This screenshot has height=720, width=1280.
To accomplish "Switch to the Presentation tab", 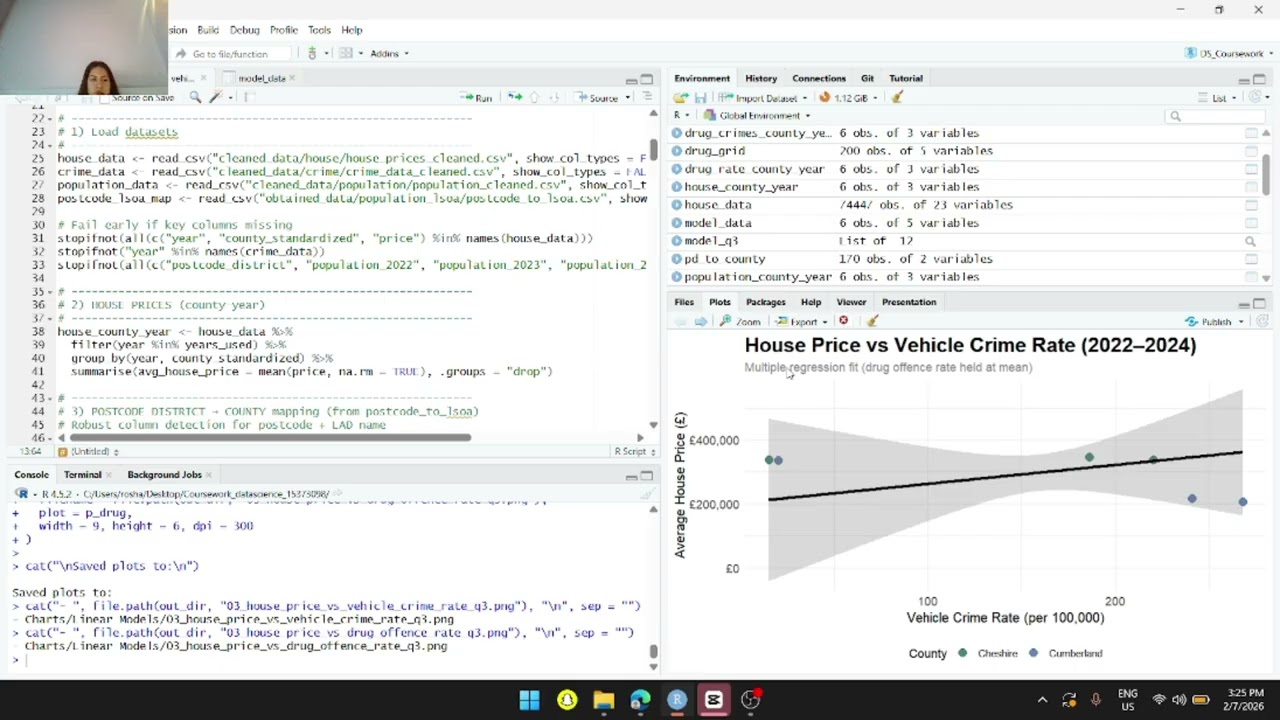I will 908,302.
